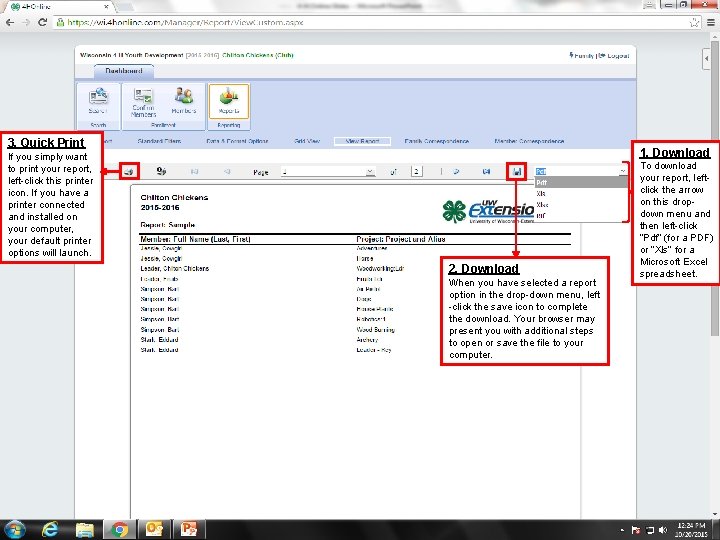Open the Grid View tab
720x540 pixels.
pyautogui.click(x=307, y=141)
